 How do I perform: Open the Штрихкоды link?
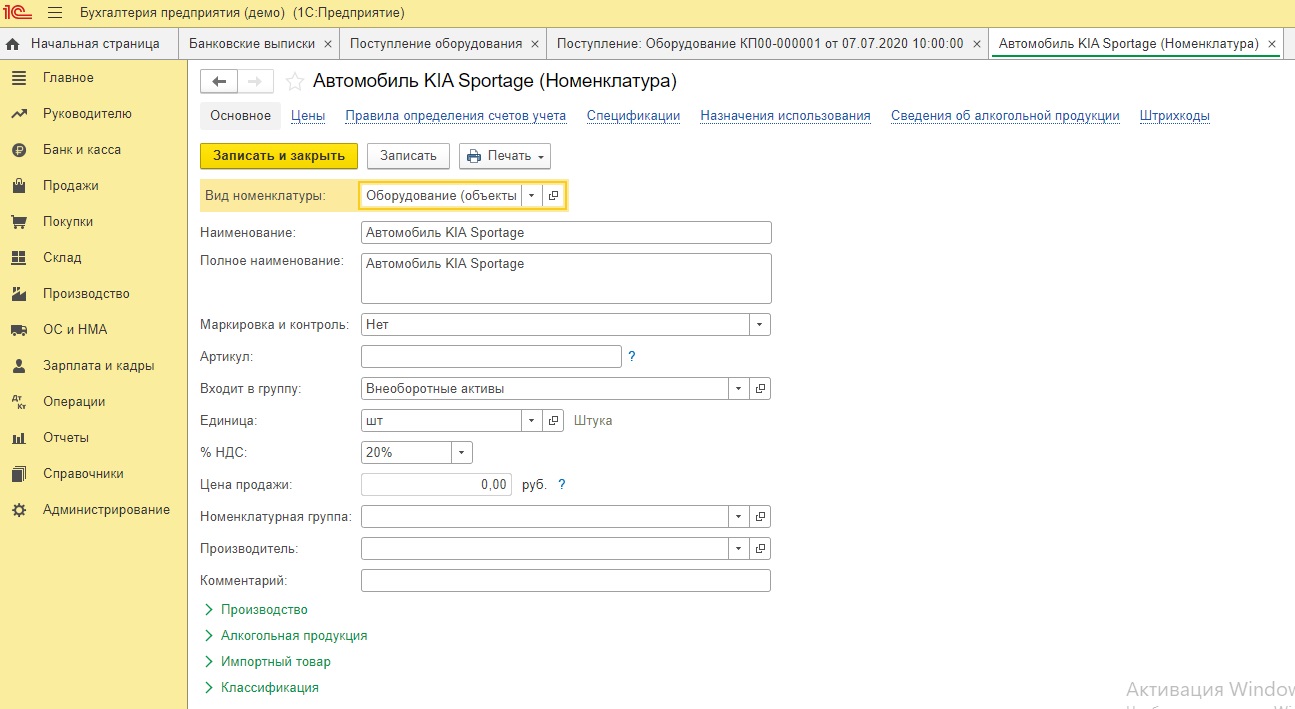coord(1175,116)
